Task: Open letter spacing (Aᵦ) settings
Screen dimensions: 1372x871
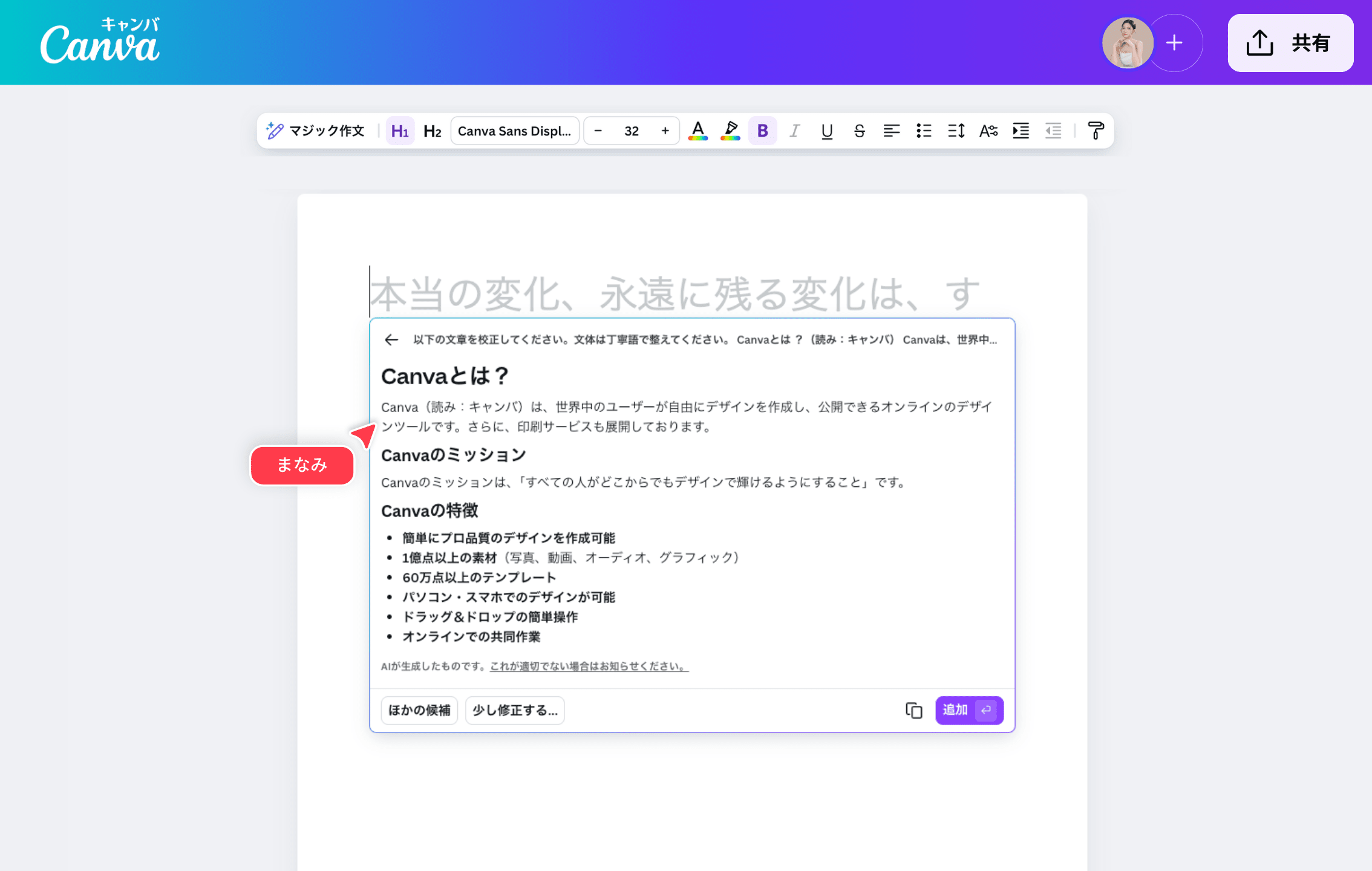Action: pos(988,131)
